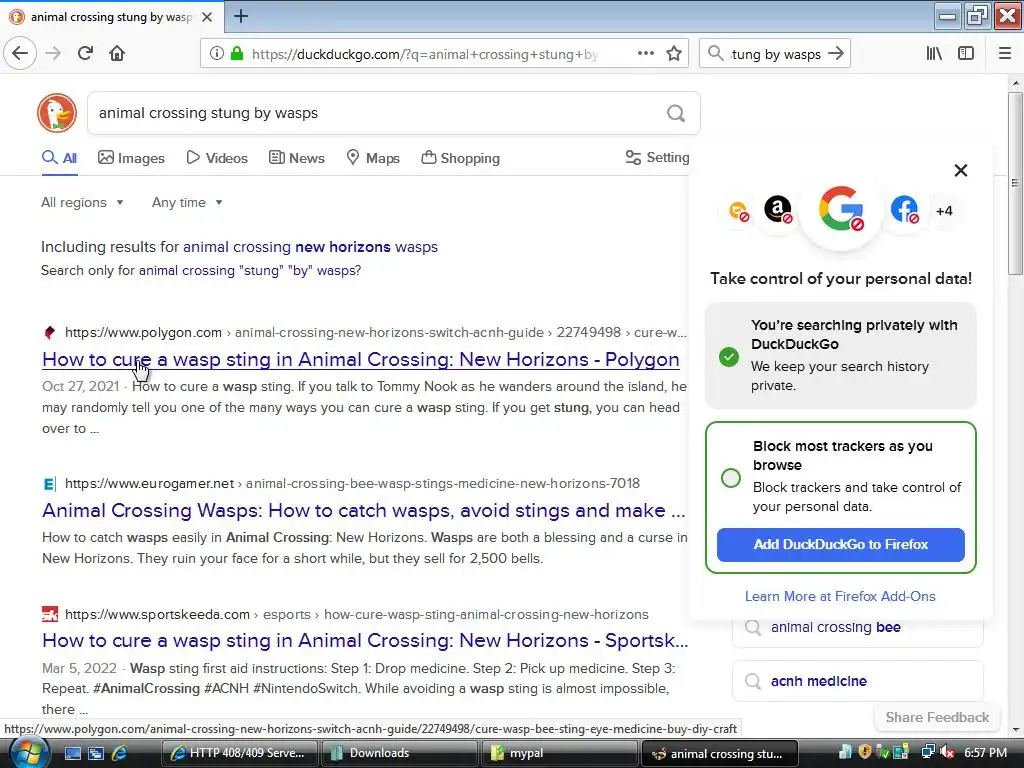The height and width of the screenshot is (768, 1024).
Task: Click the polygon.com breadcrumb URL text
Action: pyautogui.click(x=376, y=332)
